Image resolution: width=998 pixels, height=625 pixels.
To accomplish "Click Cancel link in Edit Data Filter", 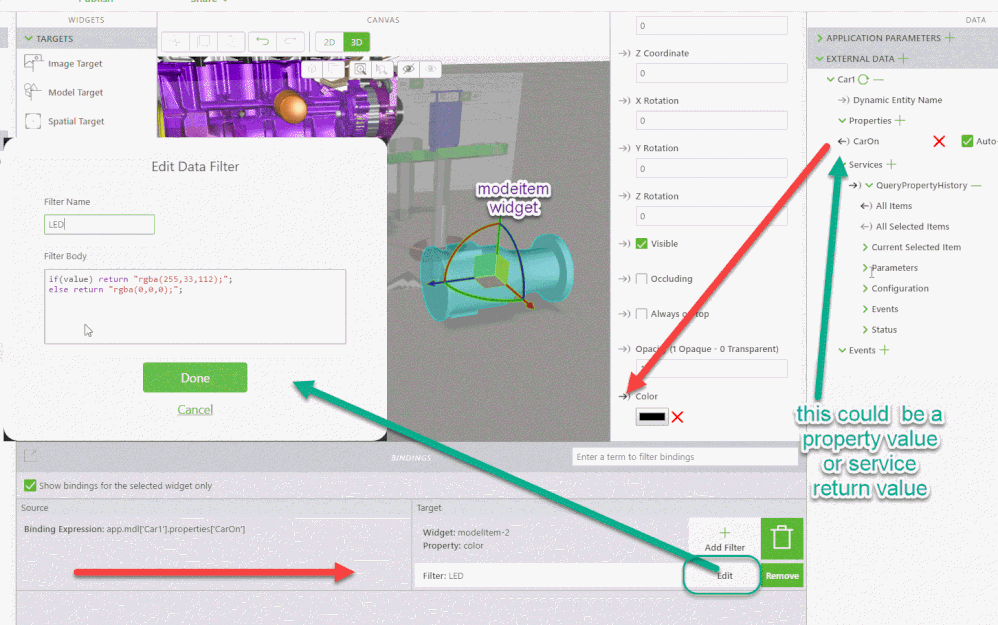I will tap(195, 409).
